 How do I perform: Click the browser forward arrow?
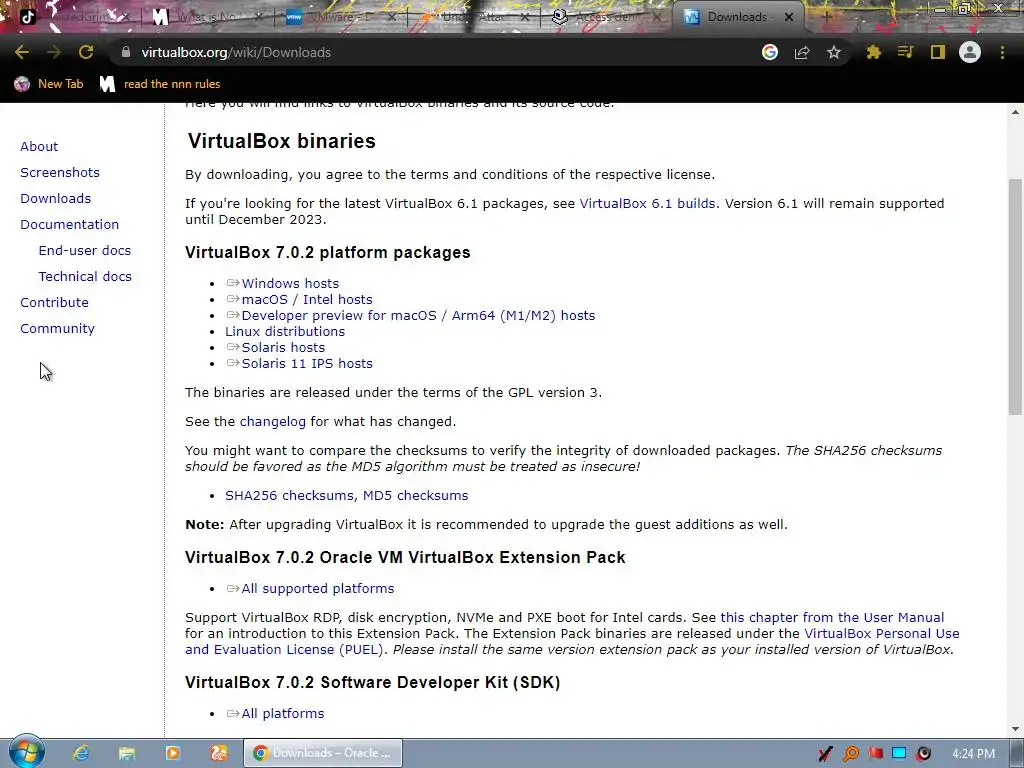(x=54, y=52)
